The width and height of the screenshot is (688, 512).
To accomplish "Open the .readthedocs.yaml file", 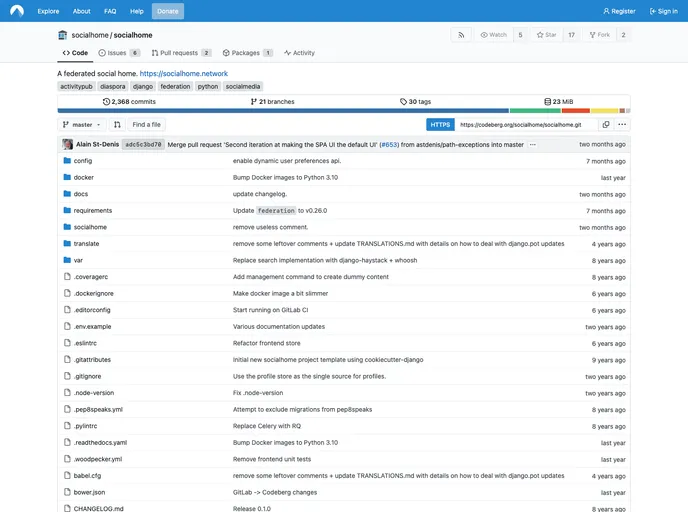I will [100, 443].
